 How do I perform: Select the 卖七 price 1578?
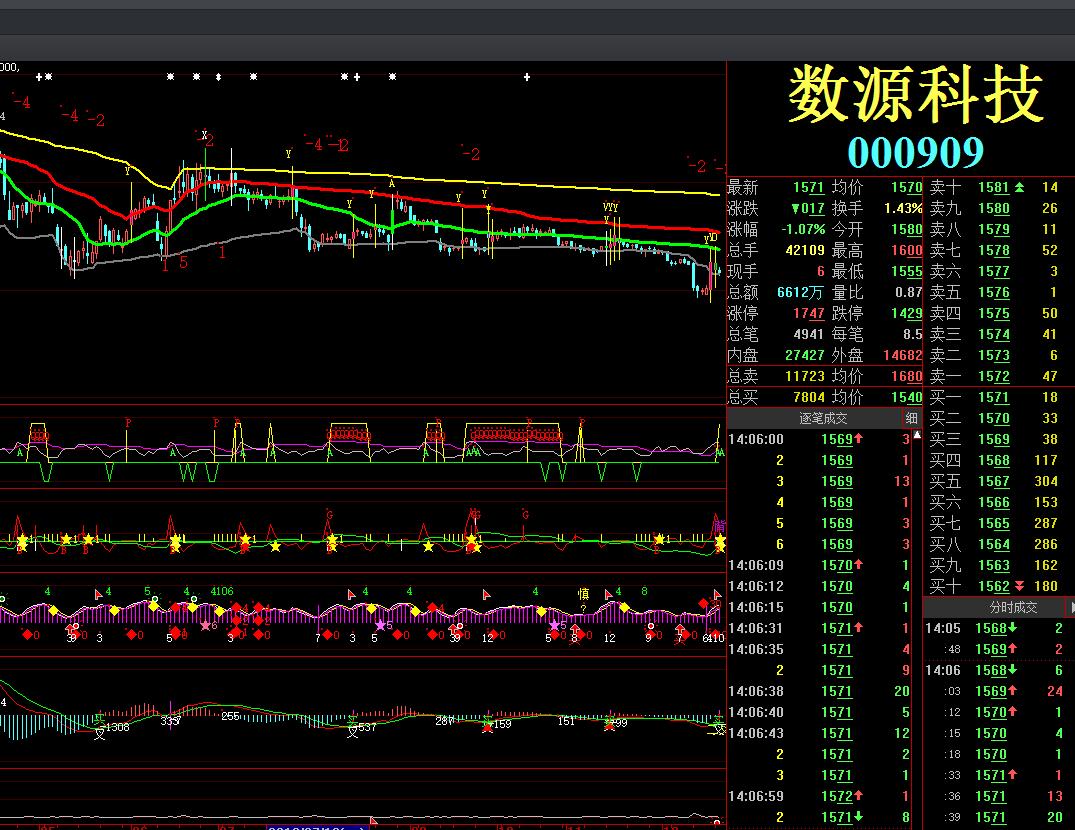[x=994, y=251]
